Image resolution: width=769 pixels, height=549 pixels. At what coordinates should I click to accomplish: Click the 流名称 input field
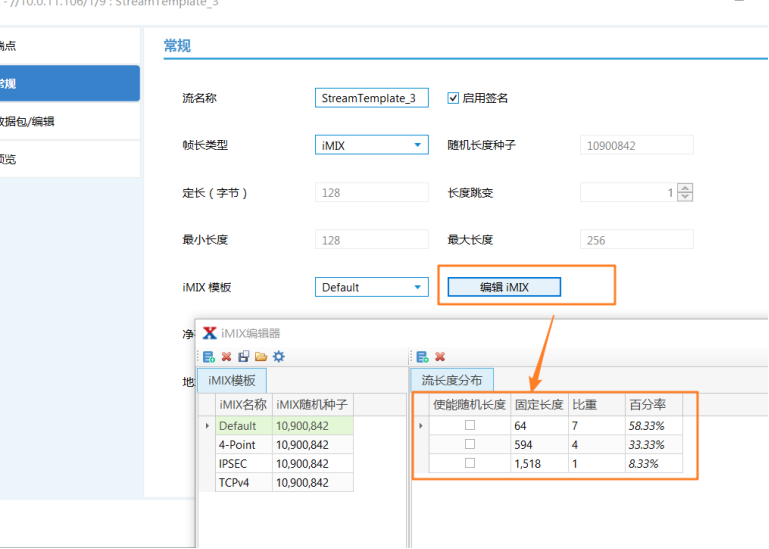[372, 98]
